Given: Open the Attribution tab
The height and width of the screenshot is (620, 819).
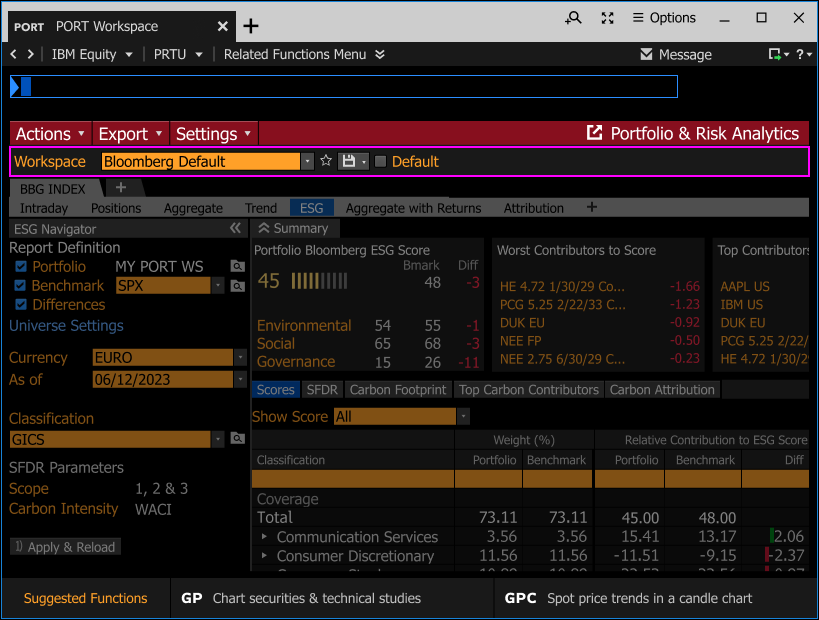Looking at the screenshot, I should pos(533,208).
